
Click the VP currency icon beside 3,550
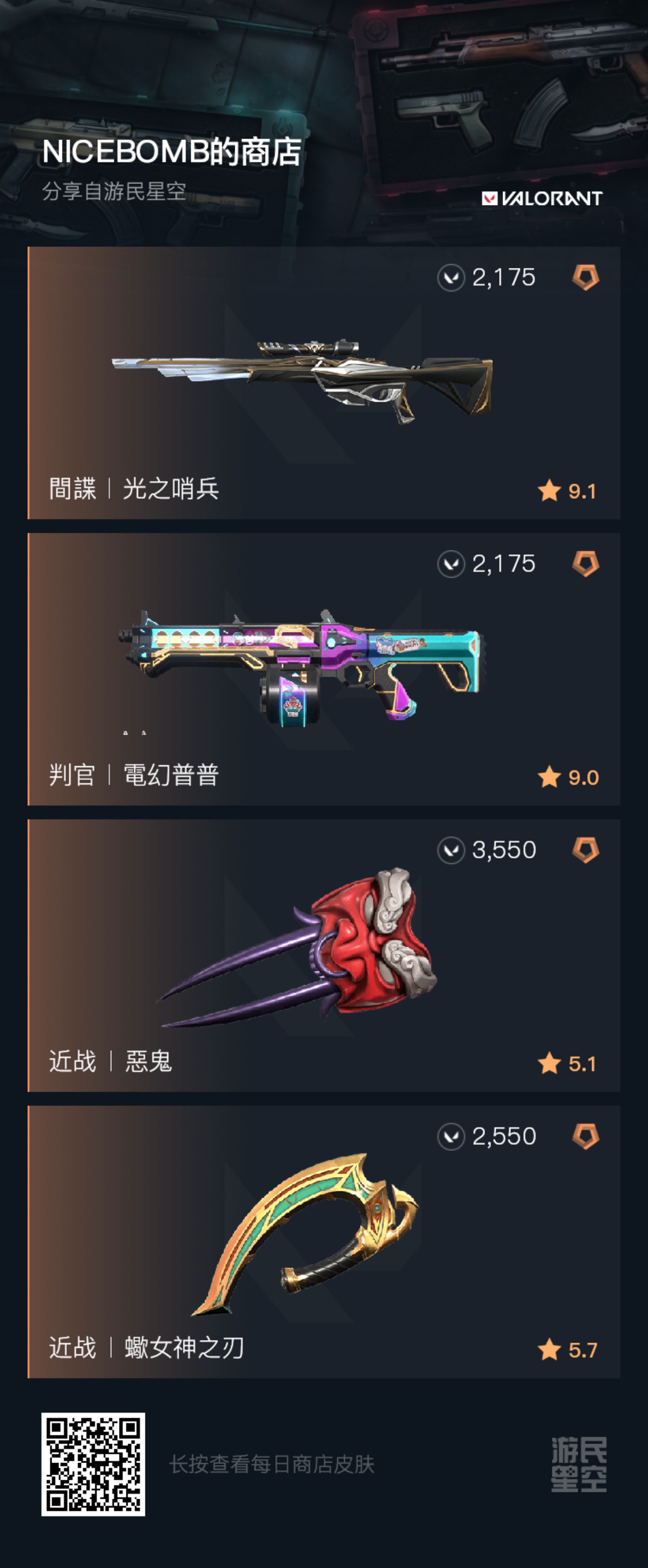pyautogui.click(x=451, y=850)
